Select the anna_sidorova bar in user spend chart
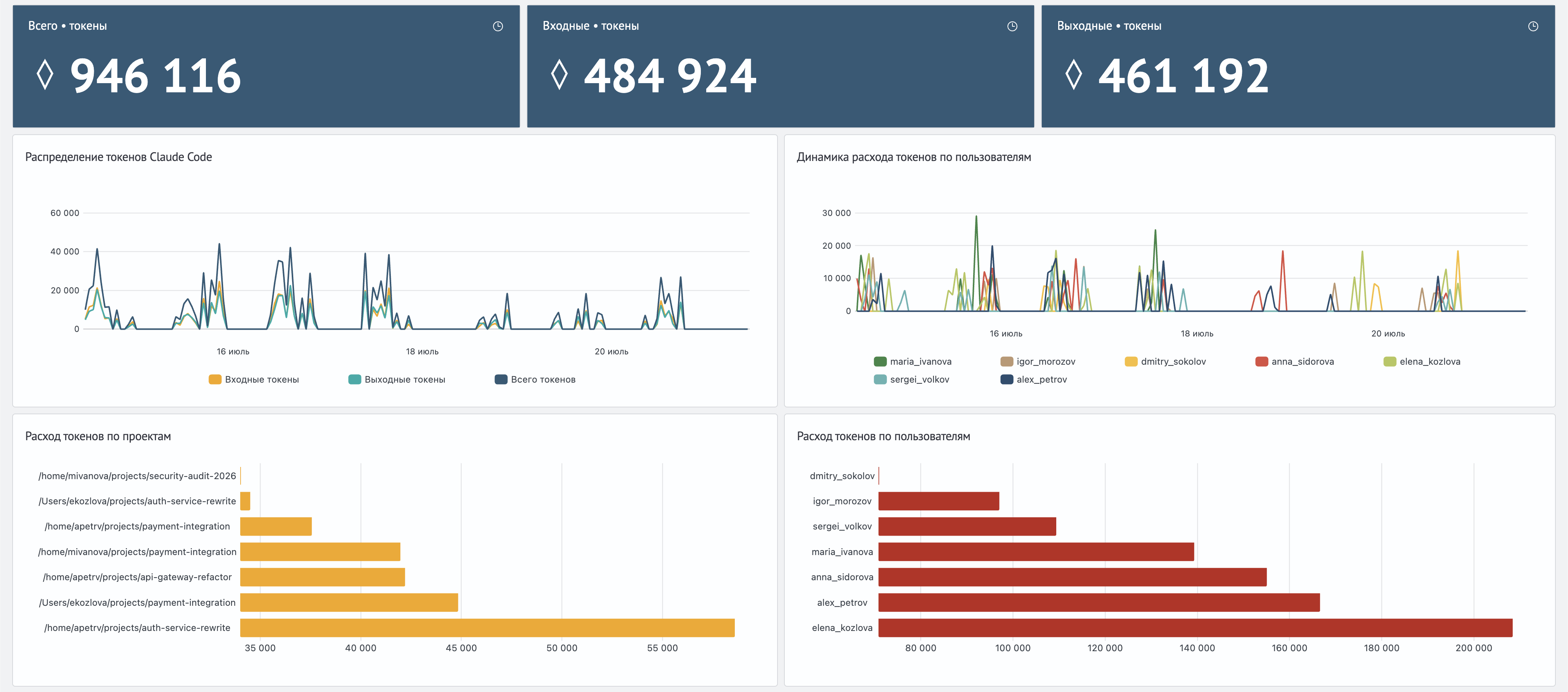This screenshot has width=1568, height=692. pos(1073,577)
